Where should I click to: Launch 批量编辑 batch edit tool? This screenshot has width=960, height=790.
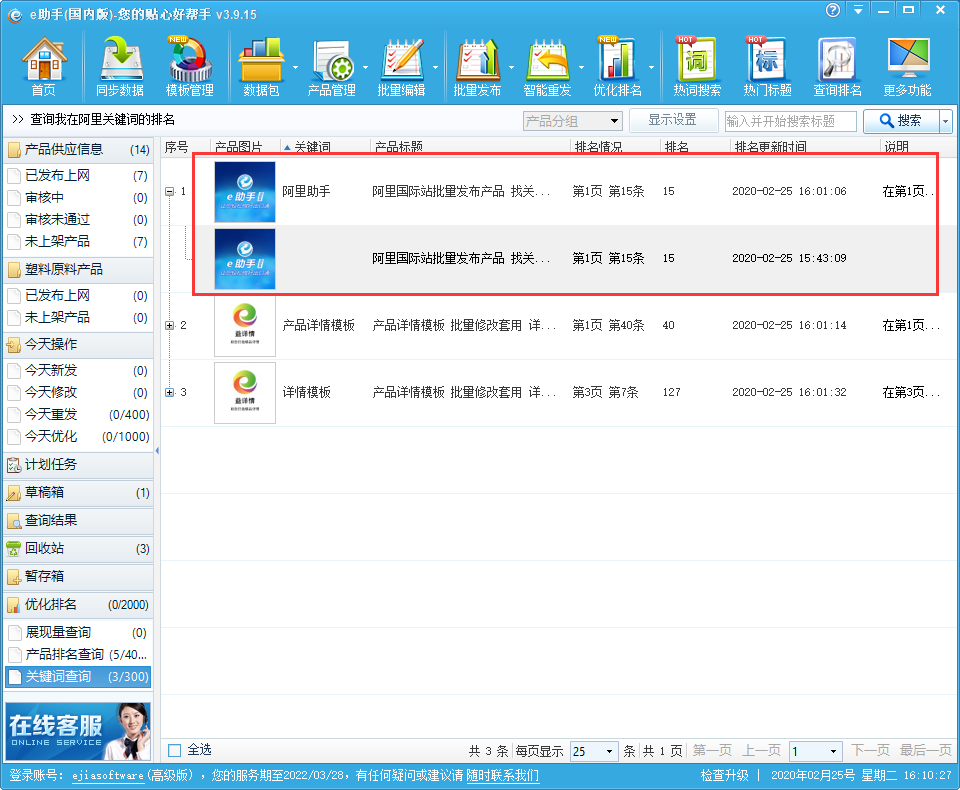(402, 67)
